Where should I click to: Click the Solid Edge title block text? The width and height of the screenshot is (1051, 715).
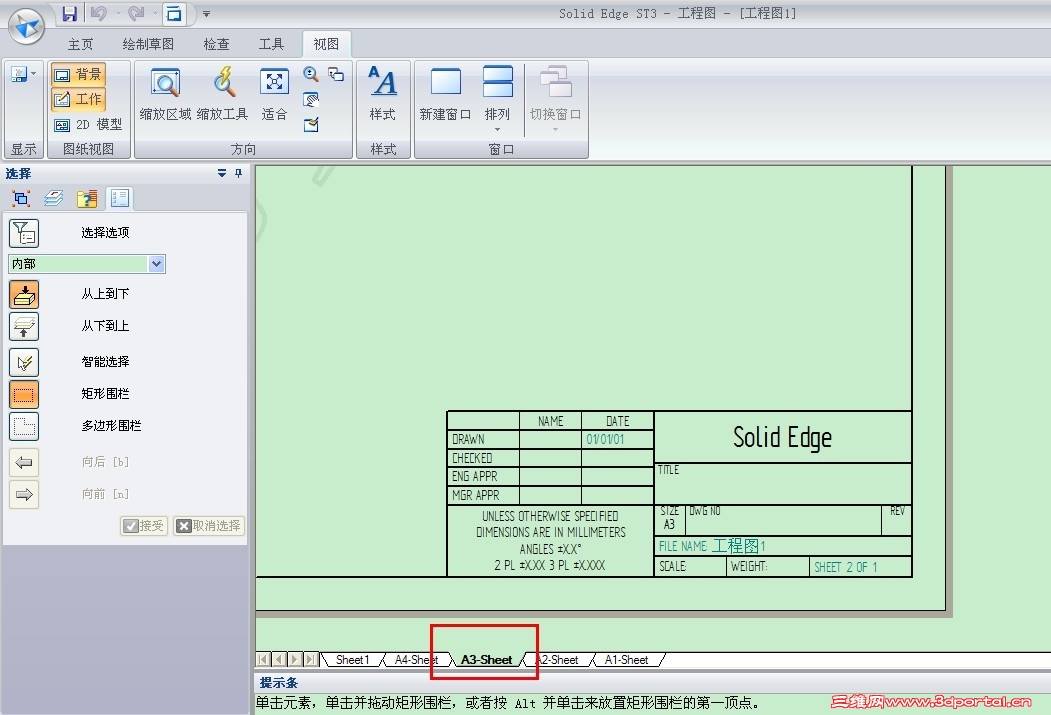point(782,438)
